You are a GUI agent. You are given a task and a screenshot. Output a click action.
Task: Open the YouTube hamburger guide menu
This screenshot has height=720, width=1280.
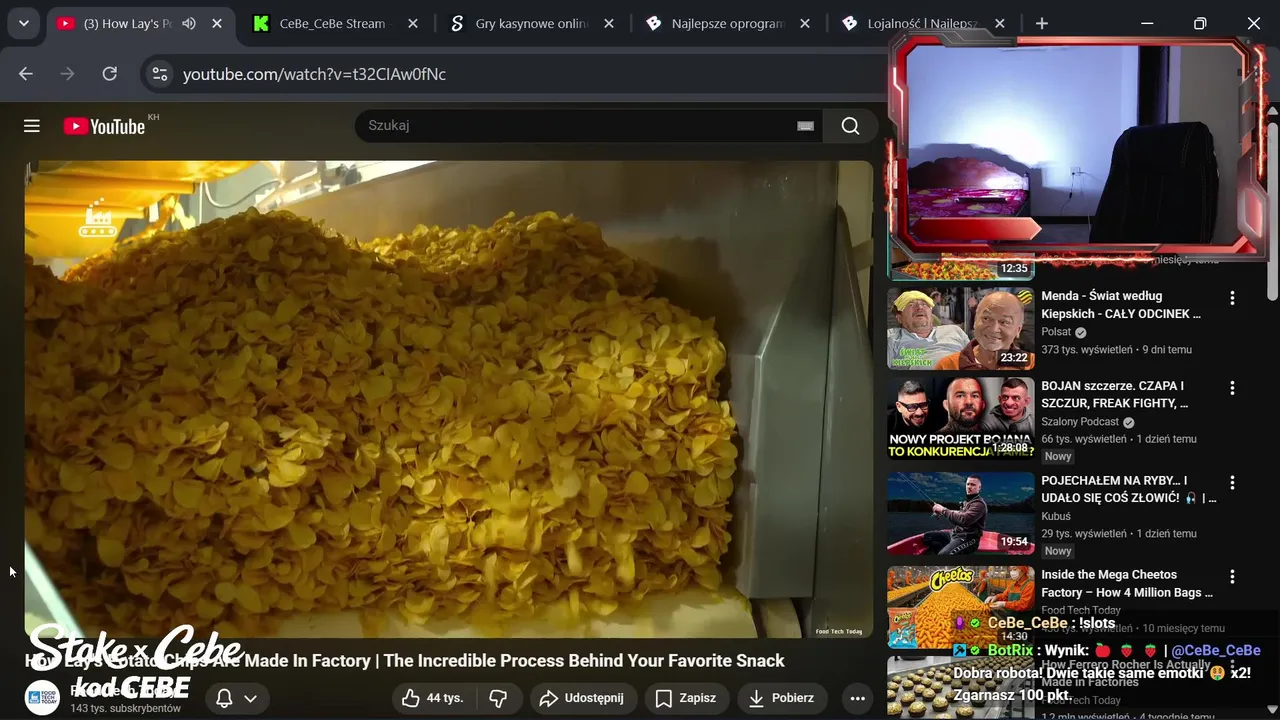32,125
